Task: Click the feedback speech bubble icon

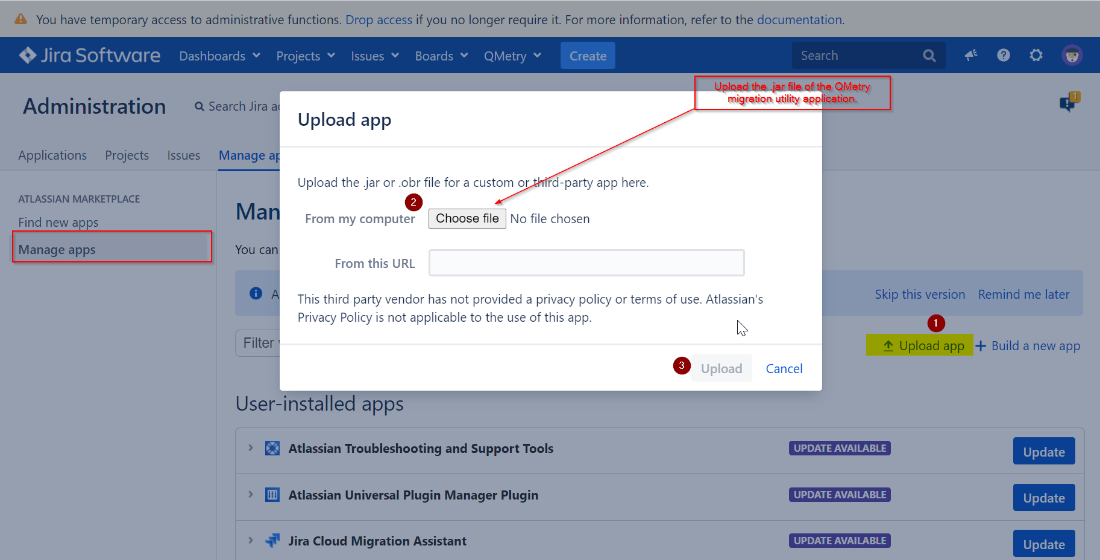Action: point(1069,103)
